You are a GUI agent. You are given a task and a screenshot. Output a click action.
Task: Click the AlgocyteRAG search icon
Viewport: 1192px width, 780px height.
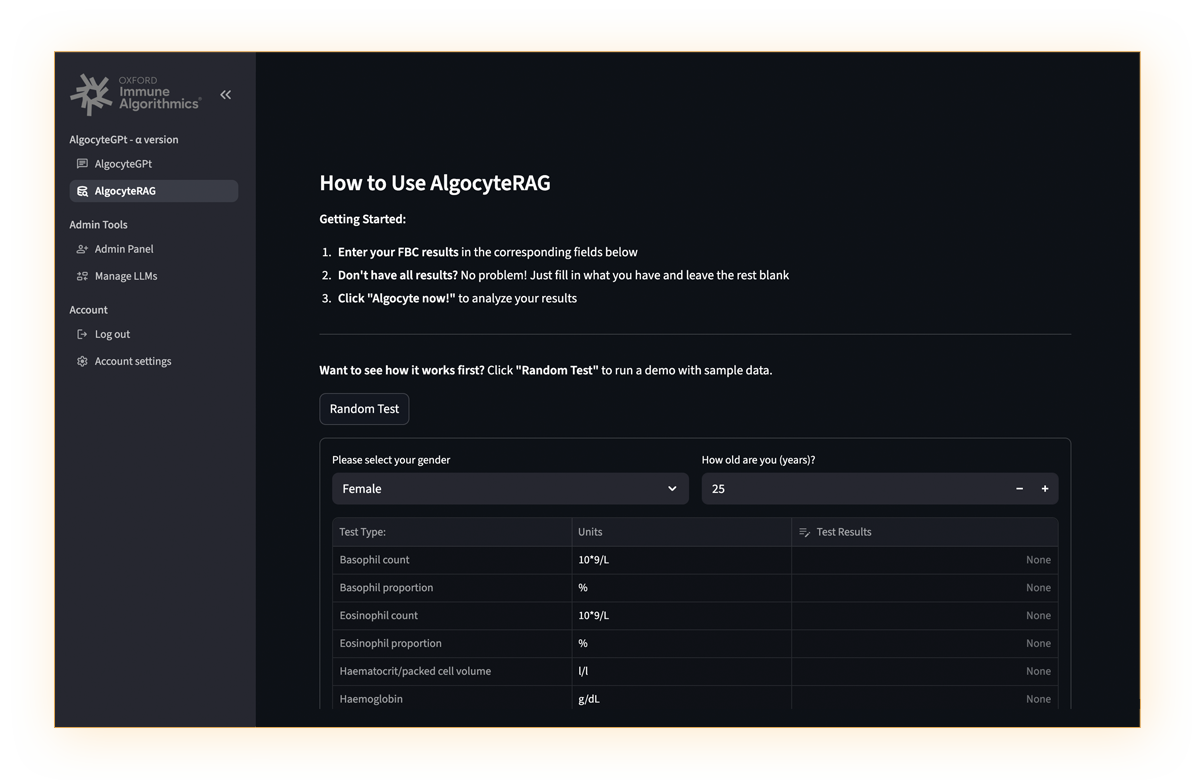pyautogui.click(x=82, y=191)
